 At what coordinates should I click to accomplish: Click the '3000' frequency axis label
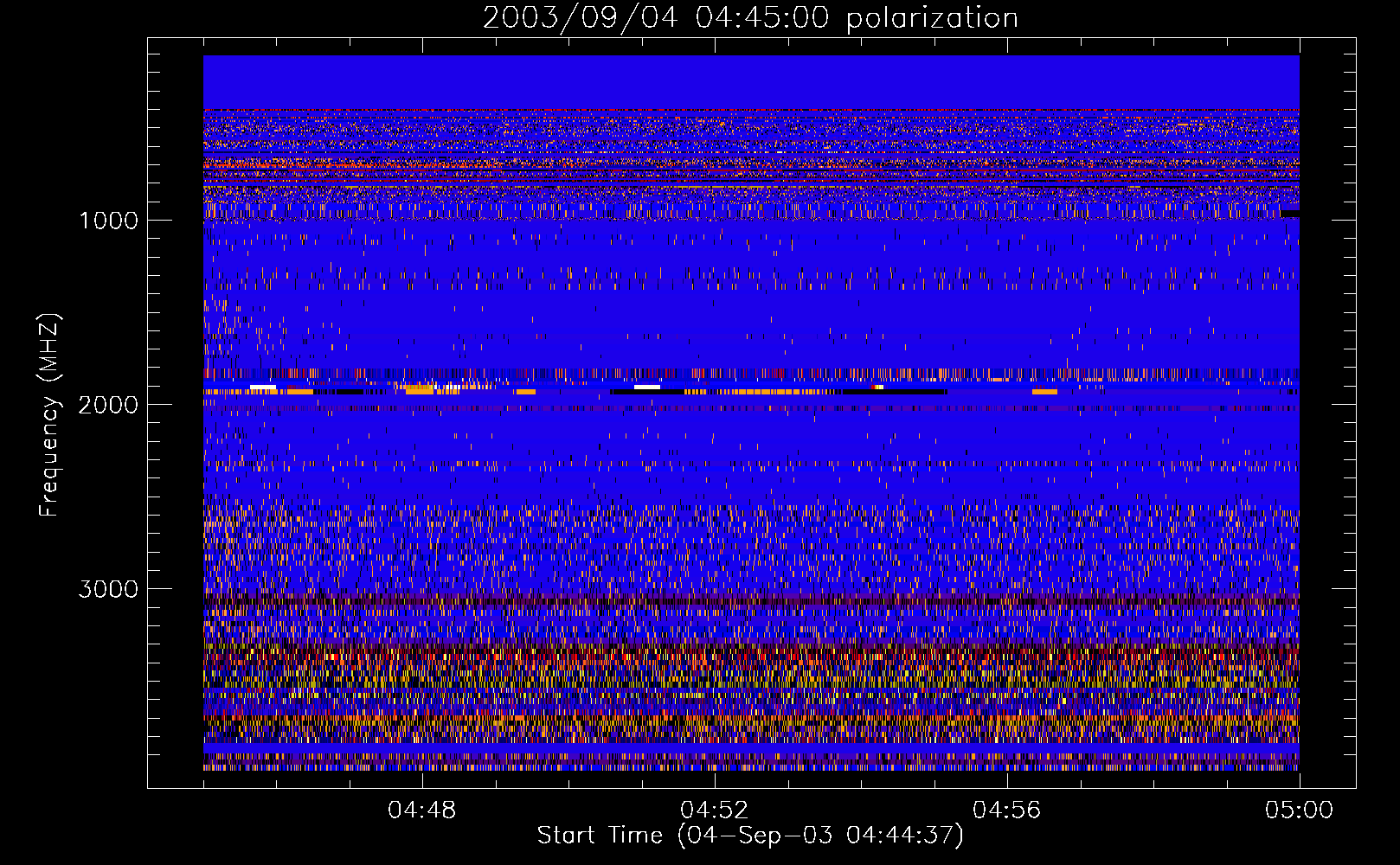(109, 589)
